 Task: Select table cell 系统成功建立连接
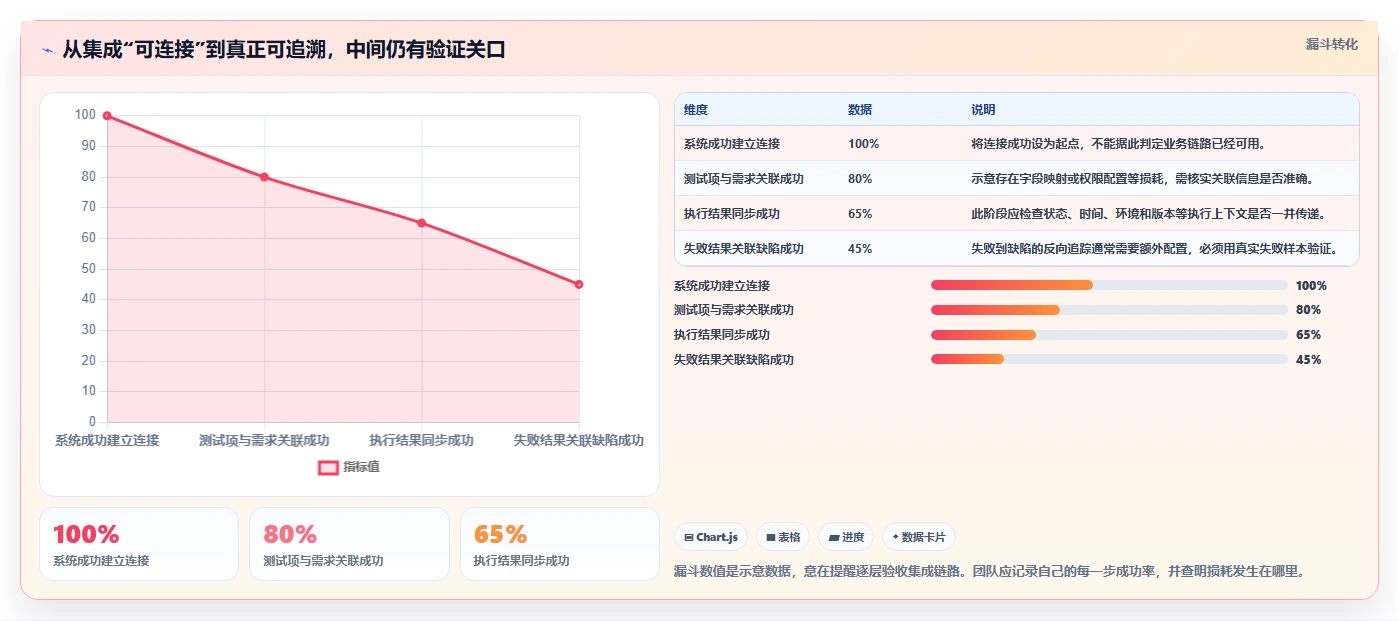point(732,144)
